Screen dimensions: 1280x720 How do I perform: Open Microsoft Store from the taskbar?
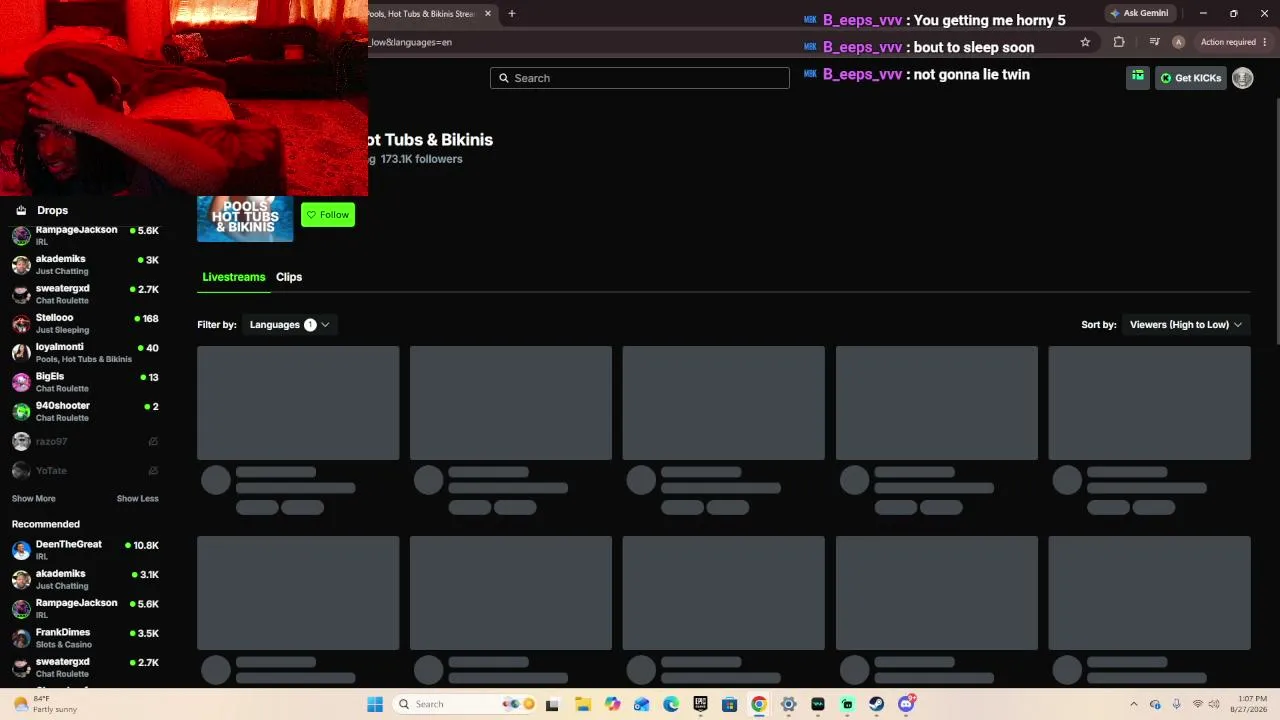tap(730, 704)
